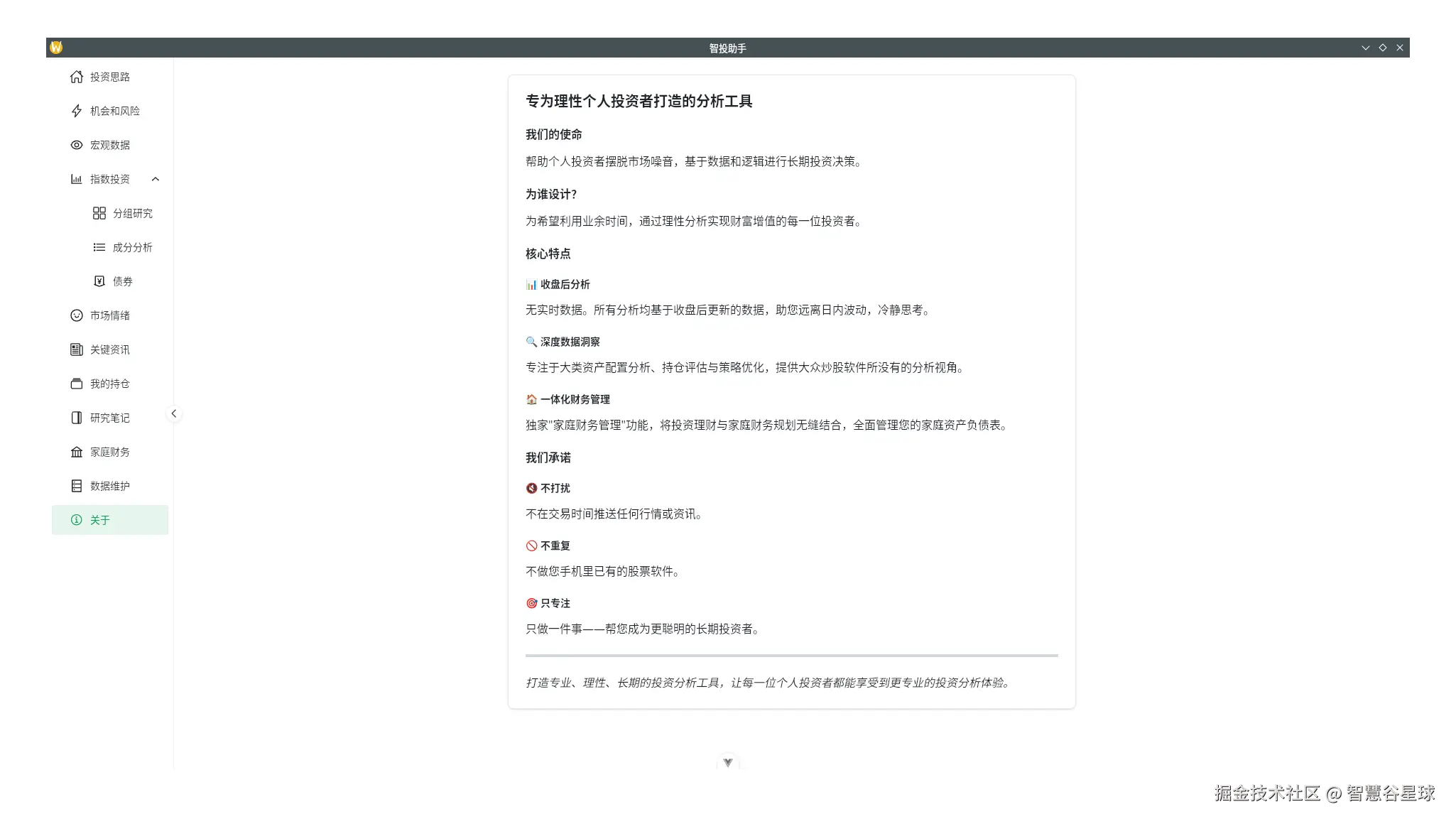Screen dimensions: 1456x824
Task: Click the 成分分析 list icon
Action: 99,246
